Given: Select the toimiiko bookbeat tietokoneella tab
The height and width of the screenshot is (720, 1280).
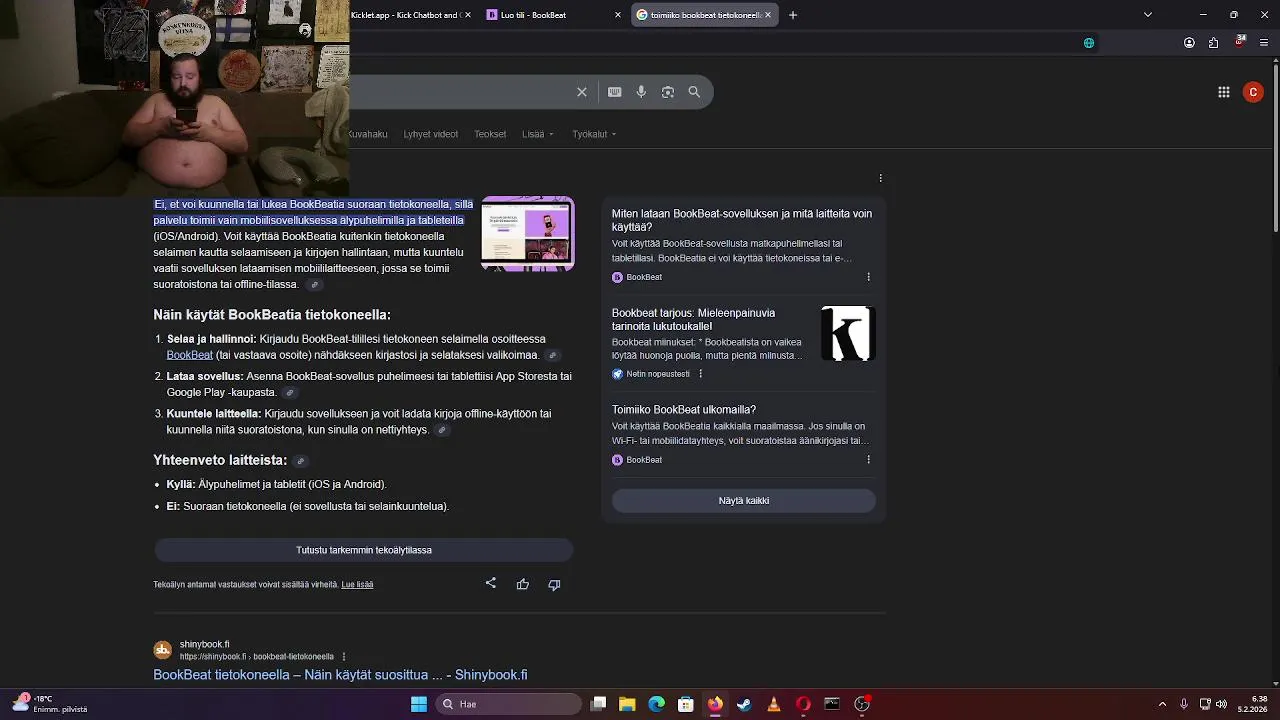Looking at the screenshot, I should tap(706, 15).
